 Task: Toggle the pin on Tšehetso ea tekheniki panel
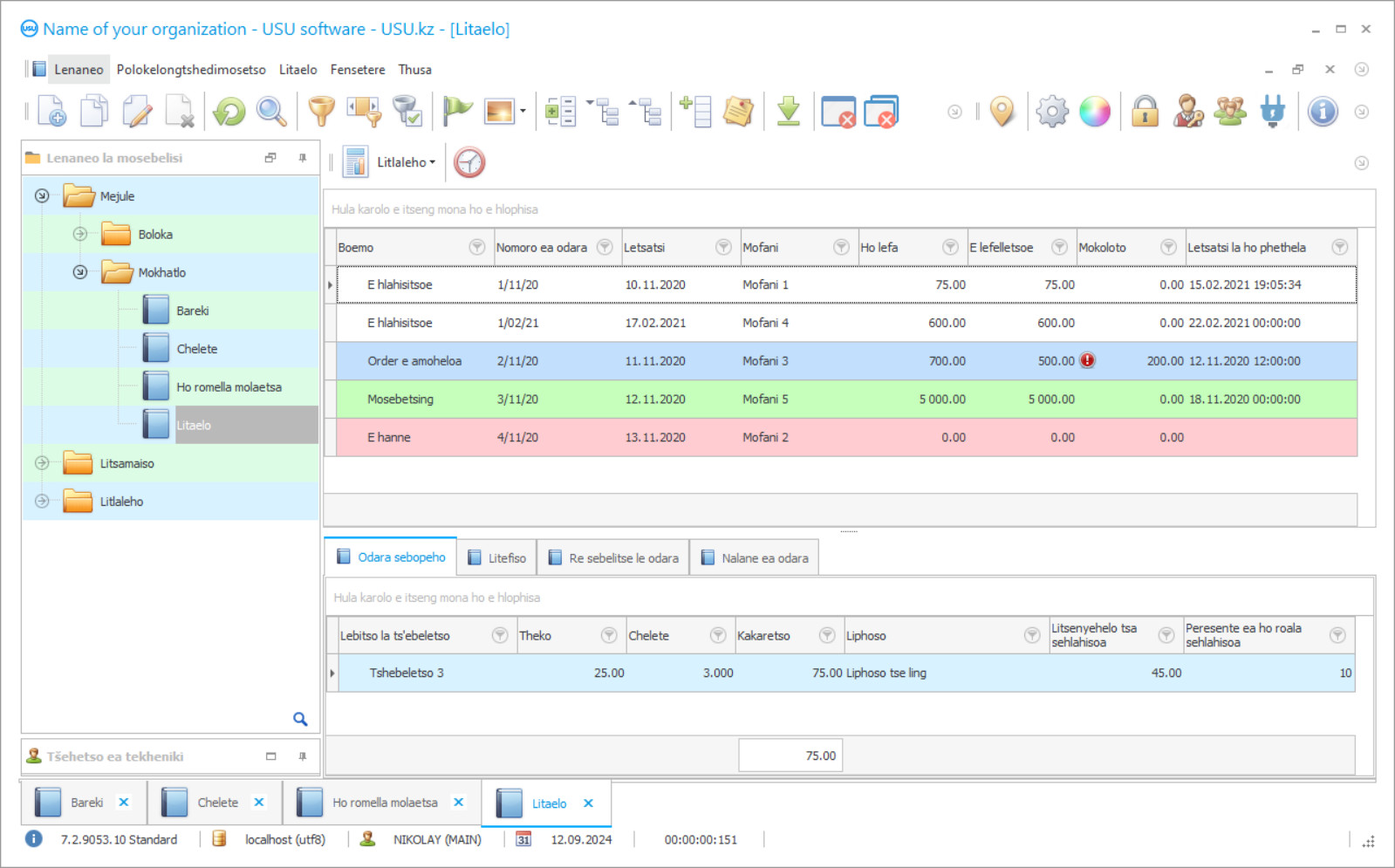coord(303,756)
